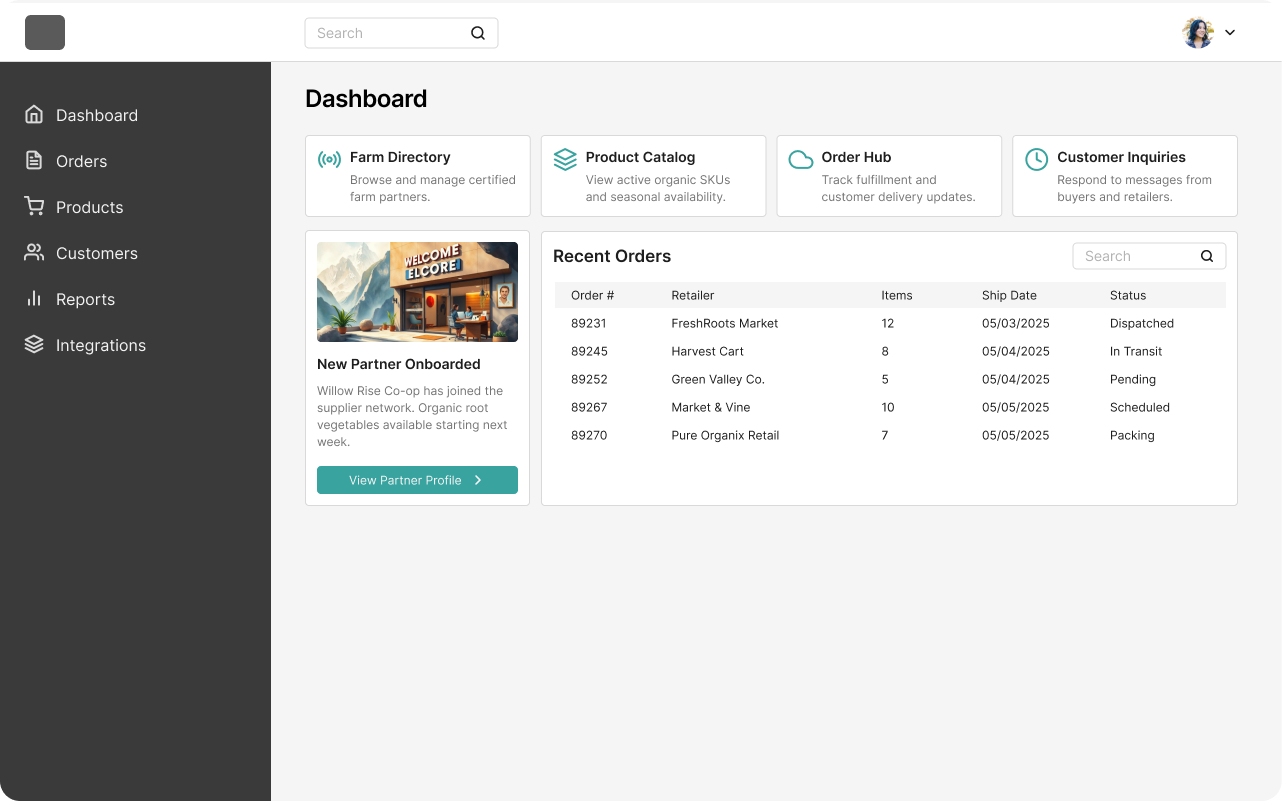
Task: Click the Farm Directory broadcast icon
Action: (329, 159)
